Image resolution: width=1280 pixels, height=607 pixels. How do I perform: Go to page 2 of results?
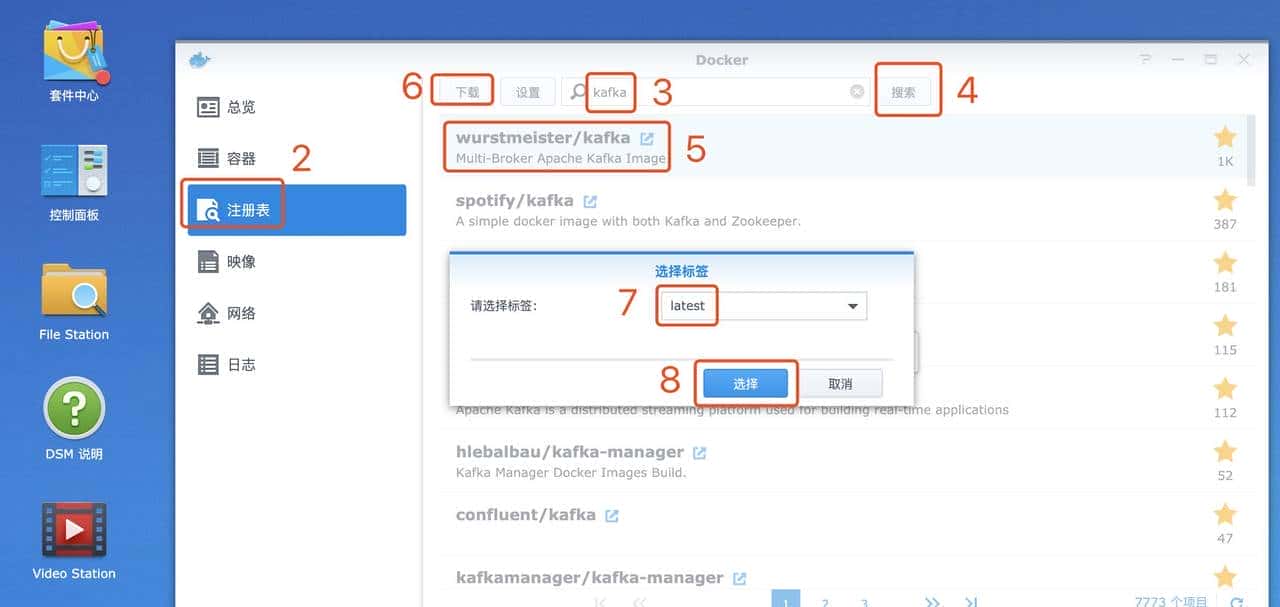[x=825, y=602]
